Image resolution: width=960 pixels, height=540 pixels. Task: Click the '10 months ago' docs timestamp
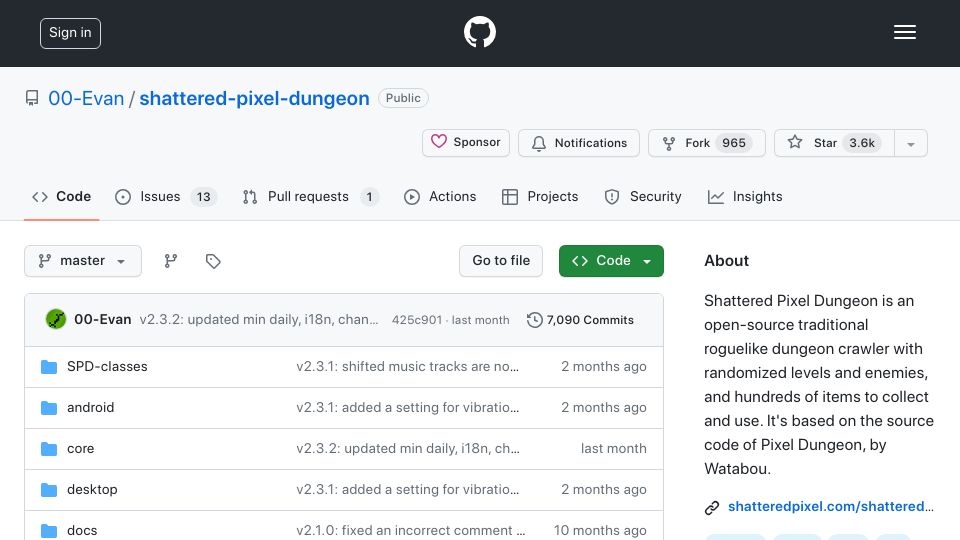coord(600,530)
